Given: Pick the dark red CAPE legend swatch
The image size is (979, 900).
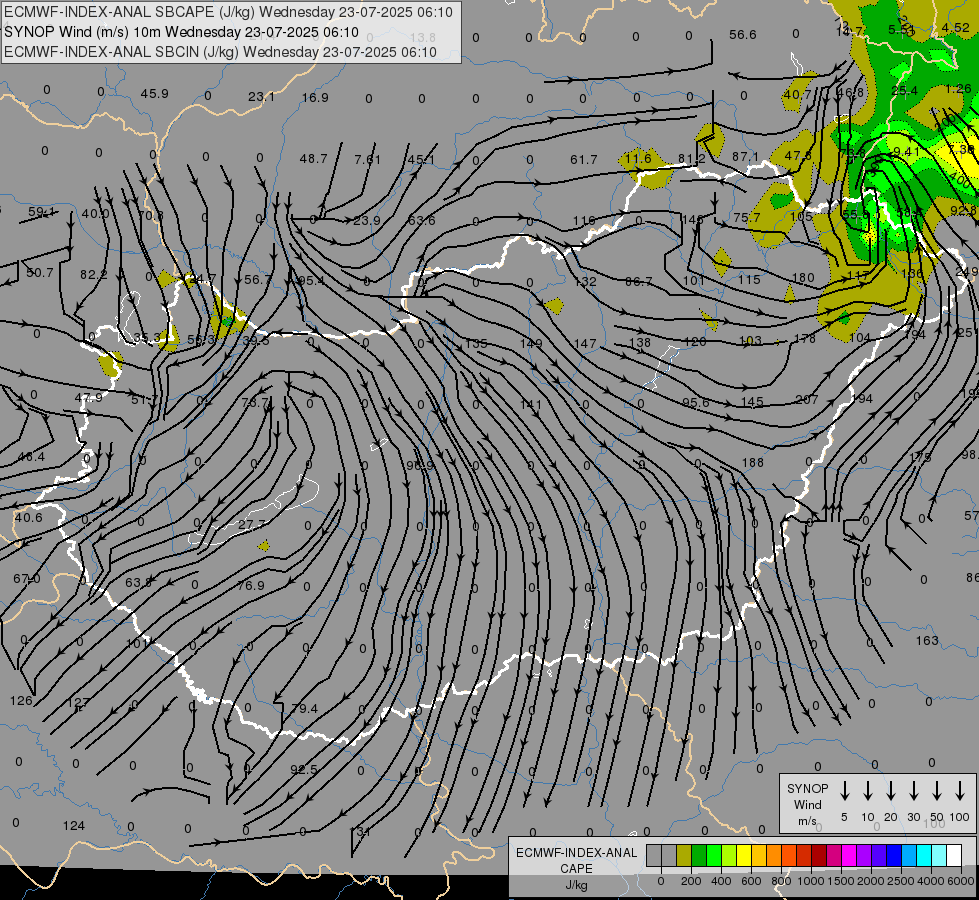Looking at the screenshot, I should tap(819, 855).
